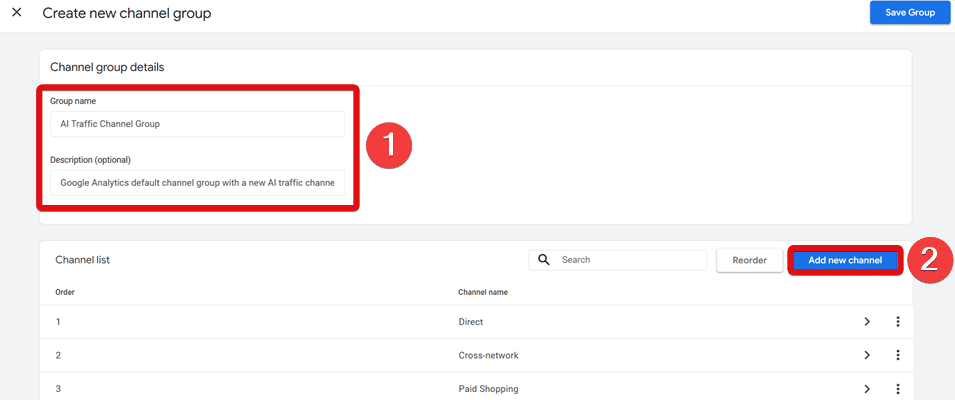
Task: Open more options for Direct channel
Action: pyautogui.click(x=898, y=322)
